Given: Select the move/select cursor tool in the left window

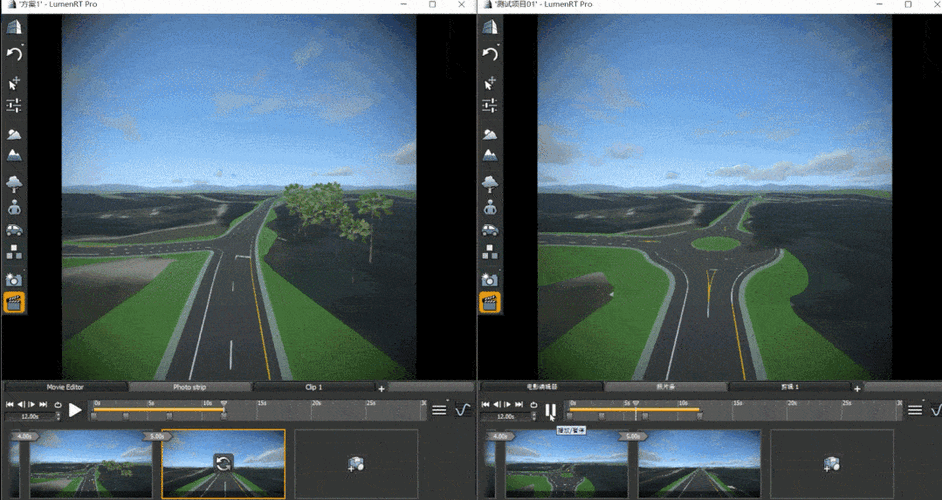Looking at the screenshot, I should [14, 82].
